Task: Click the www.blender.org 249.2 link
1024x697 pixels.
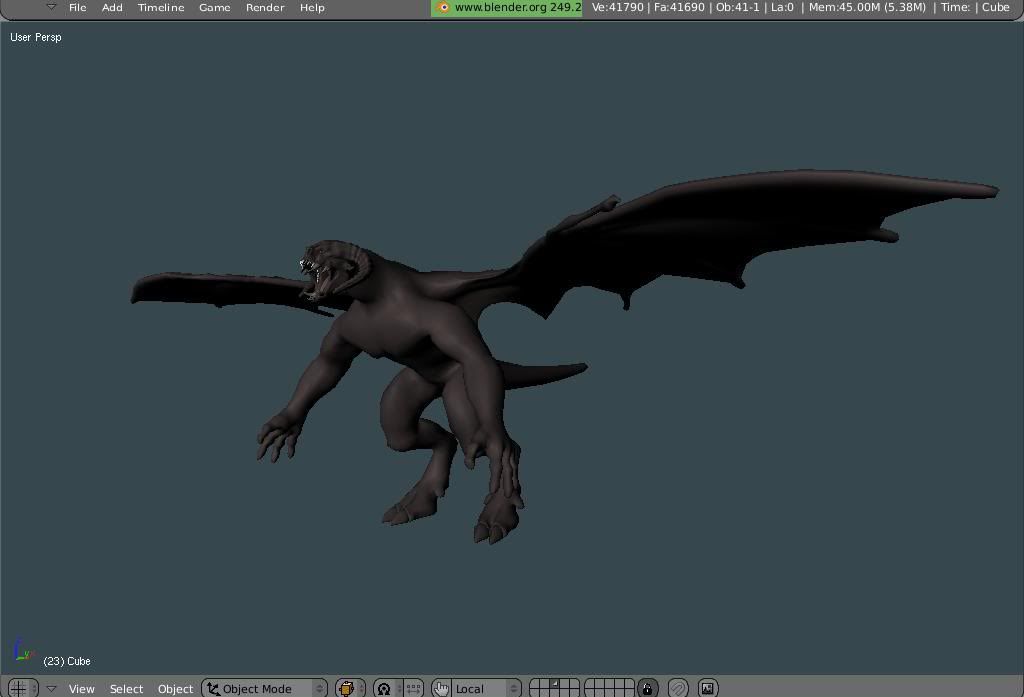Action: click(516, 7)
